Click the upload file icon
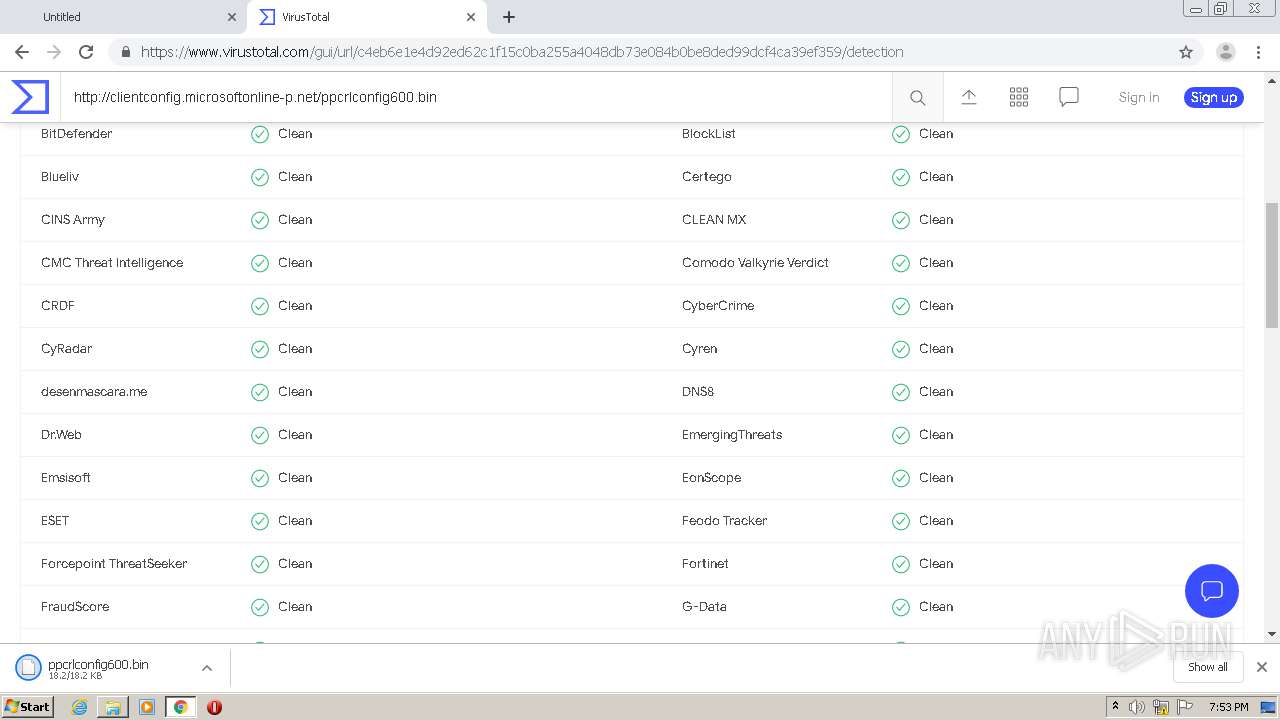Viewport: 1280px width, 720px height. coord(968,97)
